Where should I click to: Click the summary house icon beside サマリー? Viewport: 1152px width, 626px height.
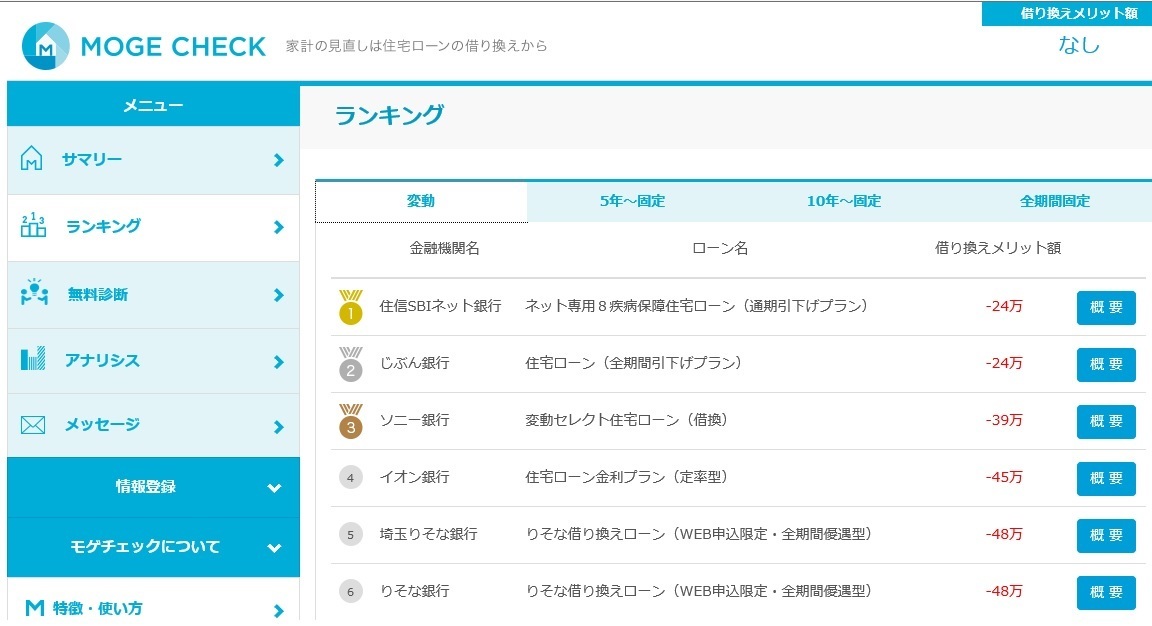point(32,159)
